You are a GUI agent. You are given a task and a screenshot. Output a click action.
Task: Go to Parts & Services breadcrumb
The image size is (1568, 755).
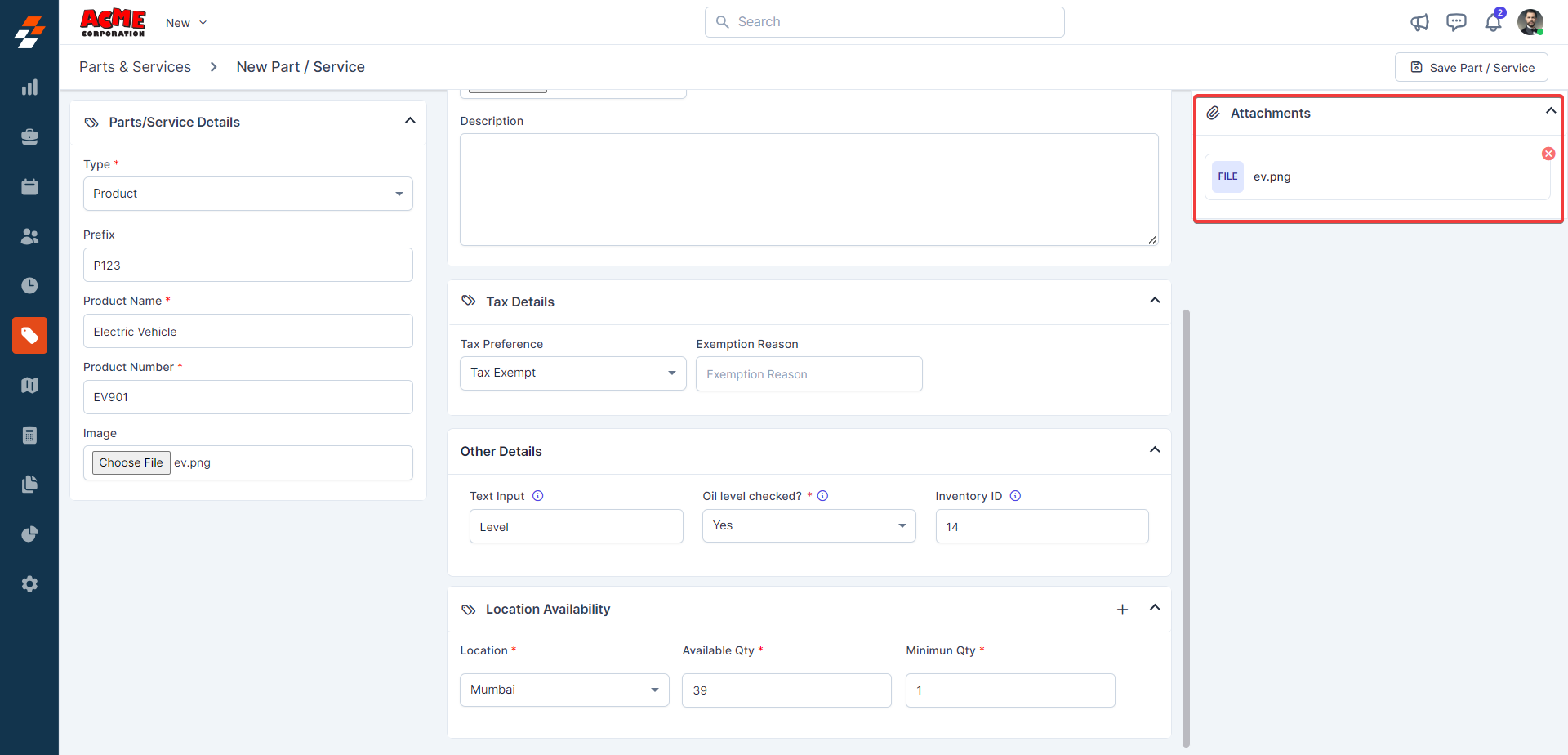135,67
